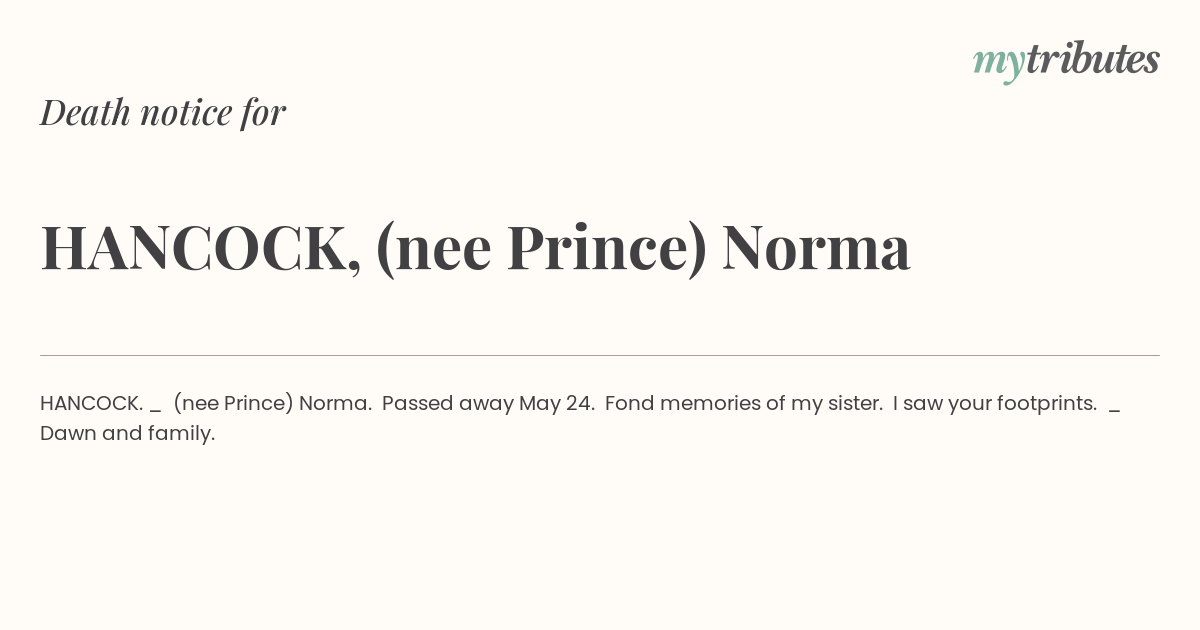Click the mytributes logo
Image resolution: width=1200 pixels, height=630 pixels.
pos(1066,61)
